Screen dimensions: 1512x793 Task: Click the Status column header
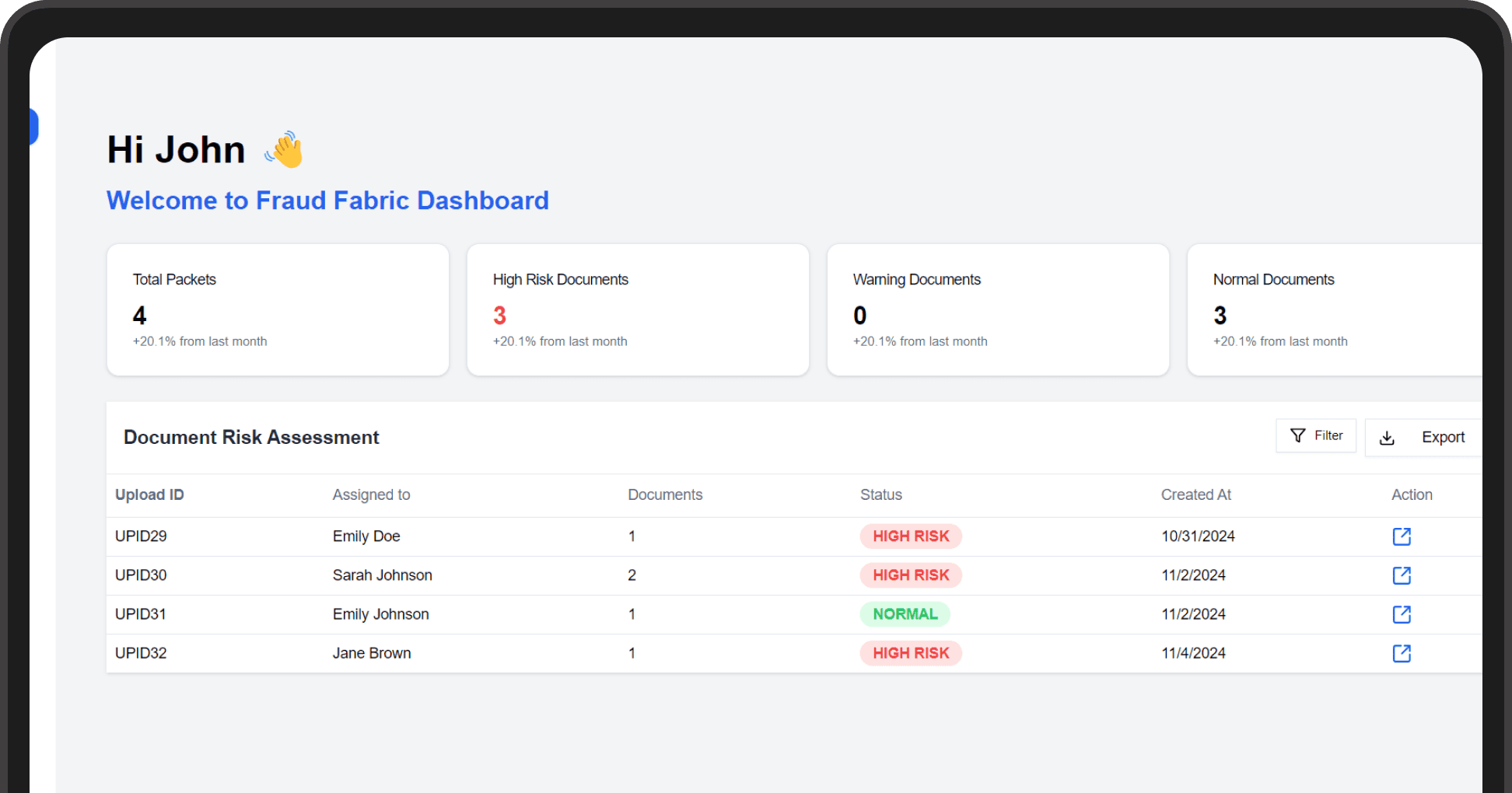[x=881, y=494]
